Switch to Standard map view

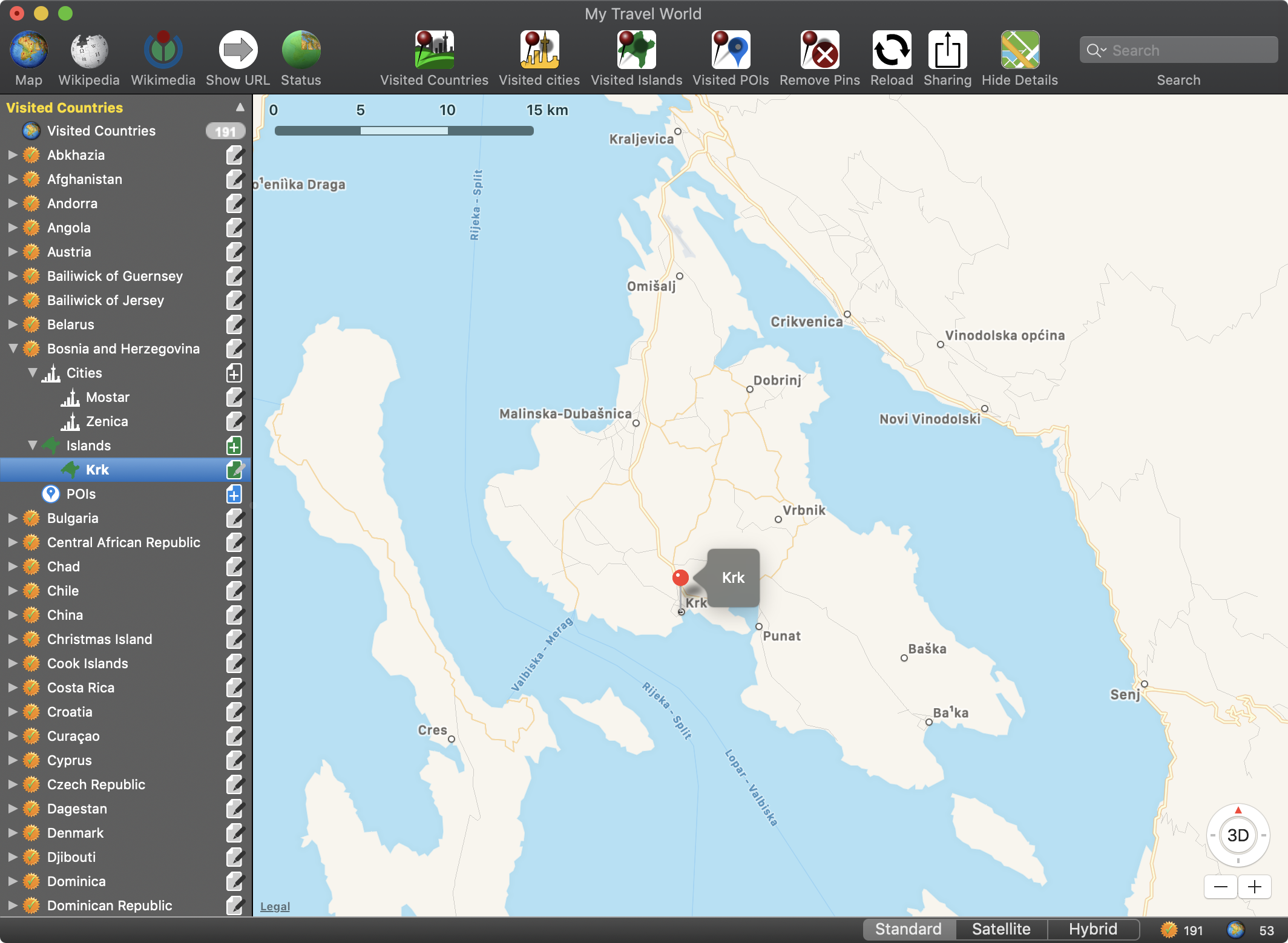[x=908, y=929]
